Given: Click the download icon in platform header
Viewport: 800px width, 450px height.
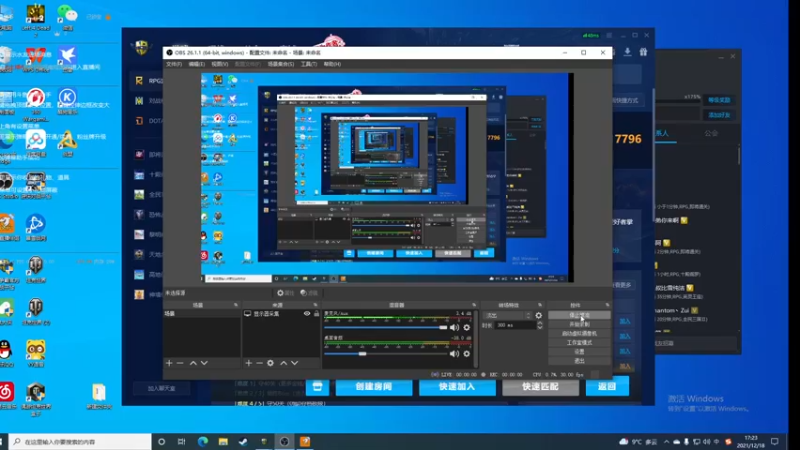Looking at the screenshot, I should tap(628, 52).
